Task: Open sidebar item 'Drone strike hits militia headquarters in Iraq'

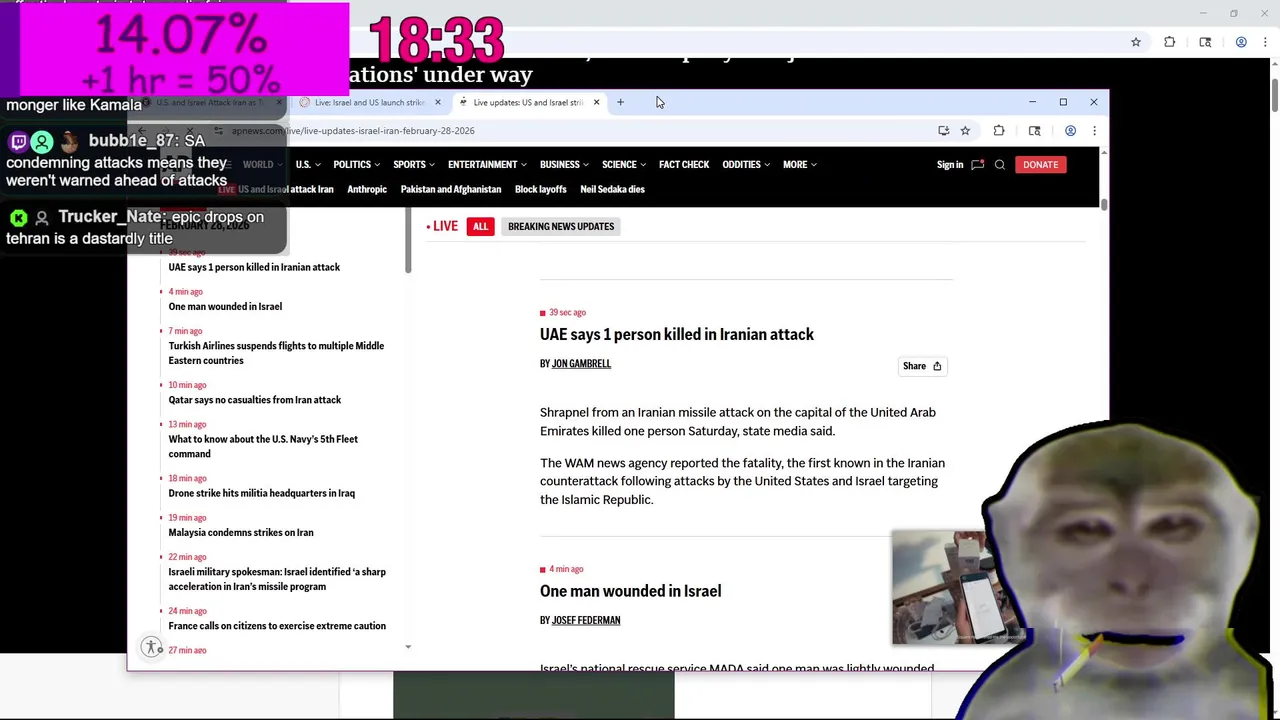Action: pos(262,493)
